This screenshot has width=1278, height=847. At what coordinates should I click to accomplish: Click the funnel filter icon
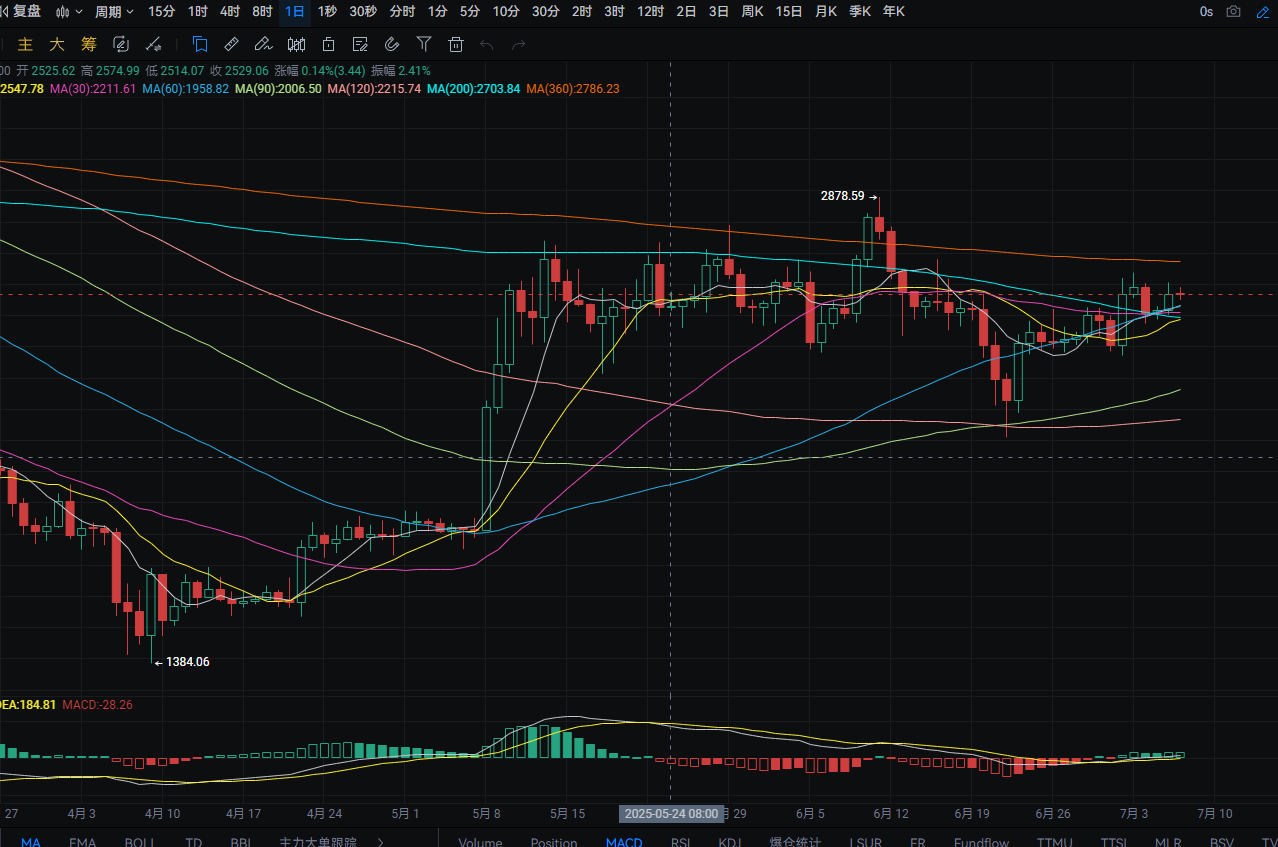click(x=424, y=44)
